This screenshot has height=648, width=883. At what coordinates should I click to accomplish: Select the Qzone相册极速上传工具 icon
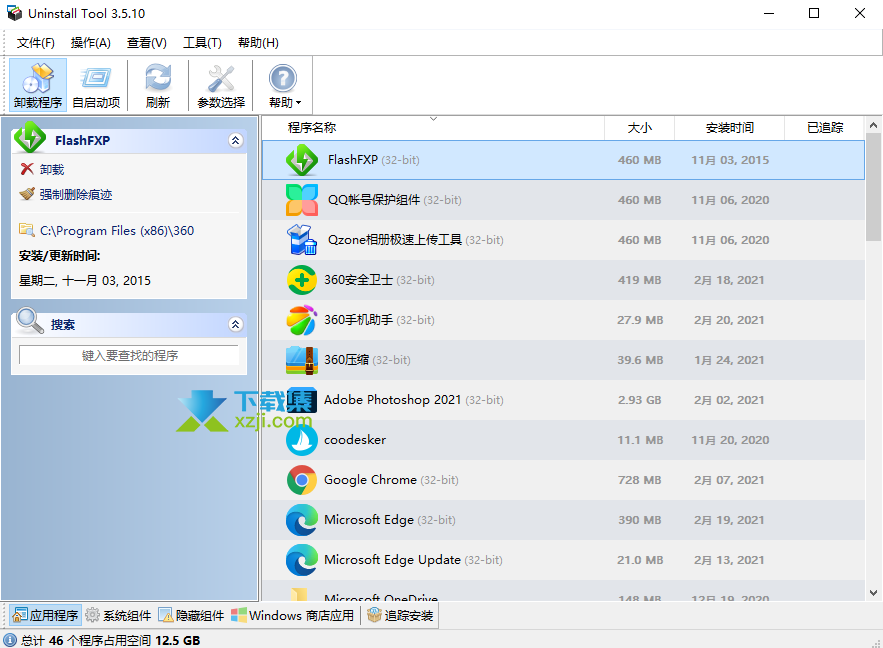[302, 240]
